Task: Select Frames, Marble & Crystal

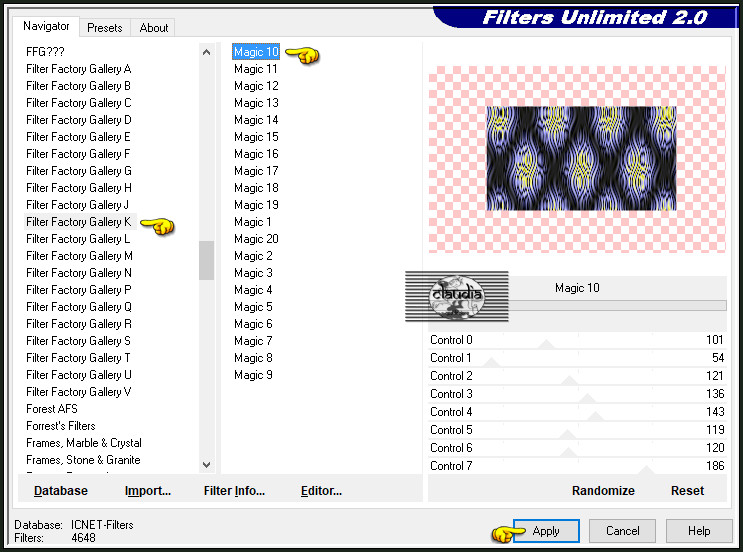Action: point(84,443)
